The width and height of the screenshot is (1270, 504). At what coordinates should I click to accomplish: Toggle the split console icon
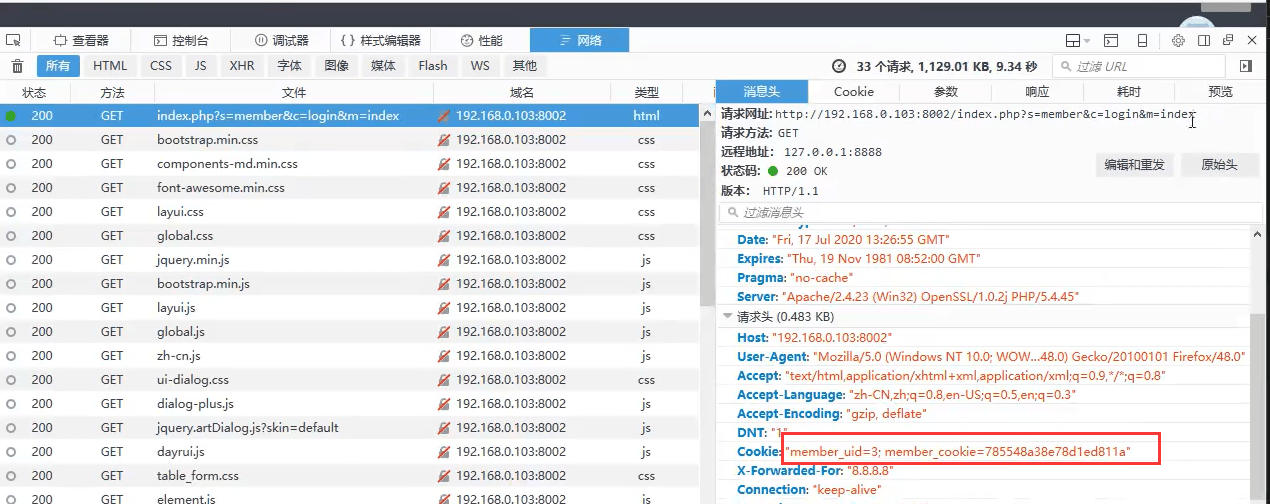click(1111, 41)
